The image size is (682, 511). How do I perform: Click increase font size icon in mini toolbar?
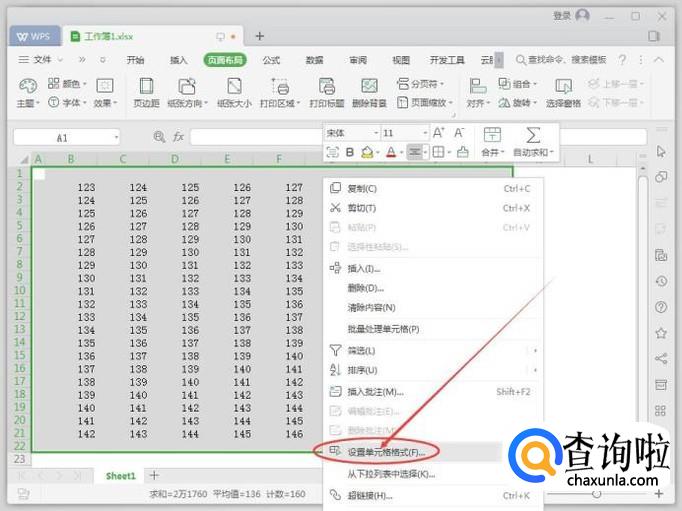click(x=438, y=133)
